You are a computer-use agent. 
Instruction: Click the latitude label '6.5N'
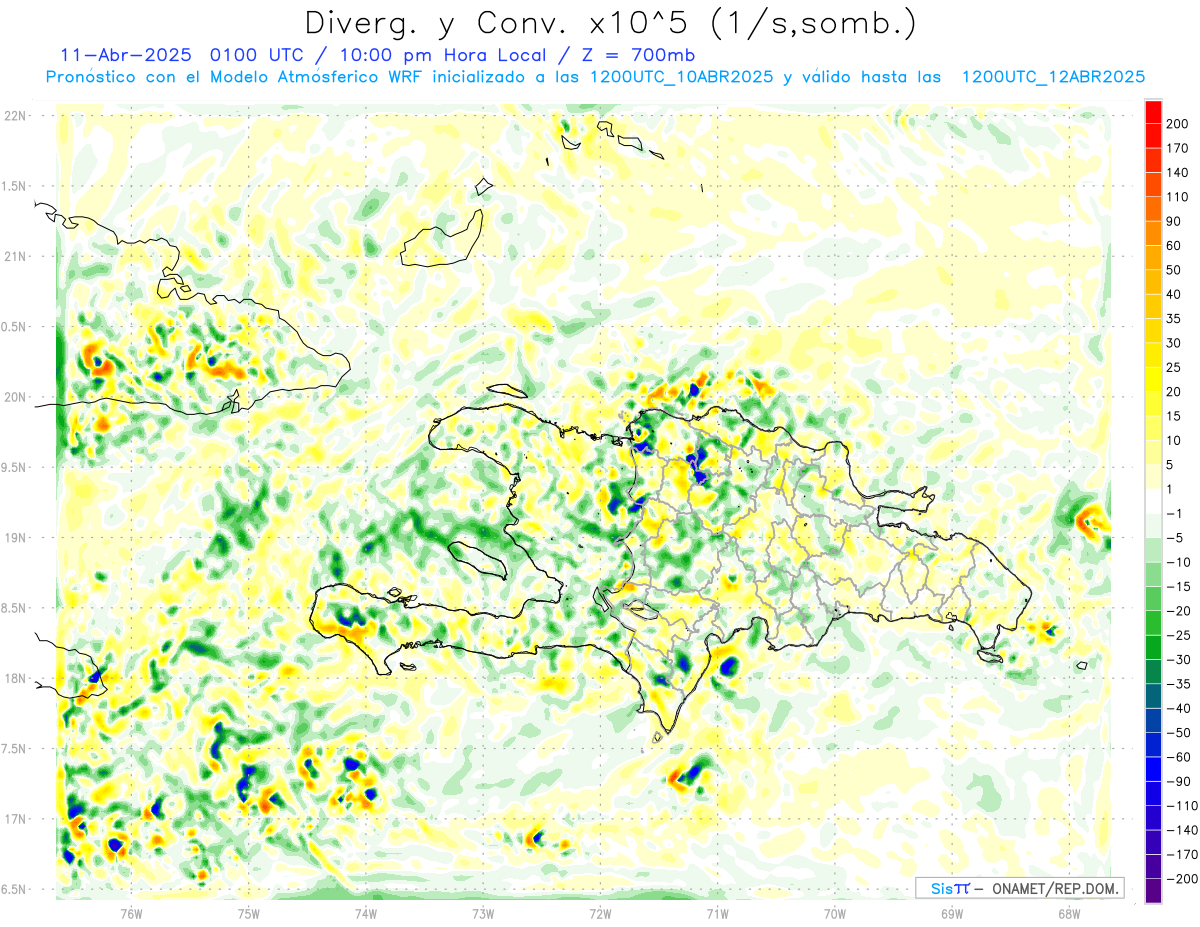coord(14,889)
